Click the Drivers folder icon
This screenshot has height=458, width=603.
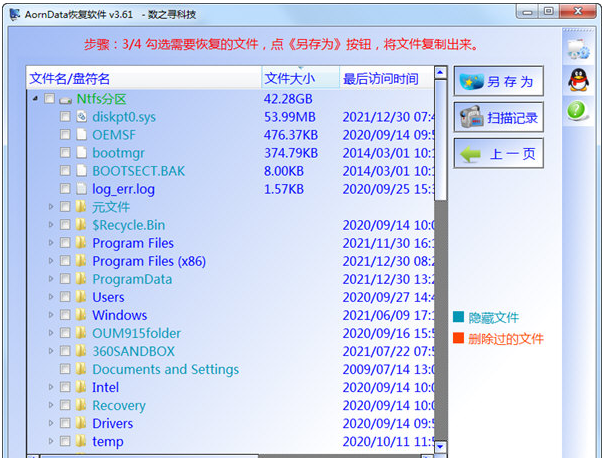[81, 423]
